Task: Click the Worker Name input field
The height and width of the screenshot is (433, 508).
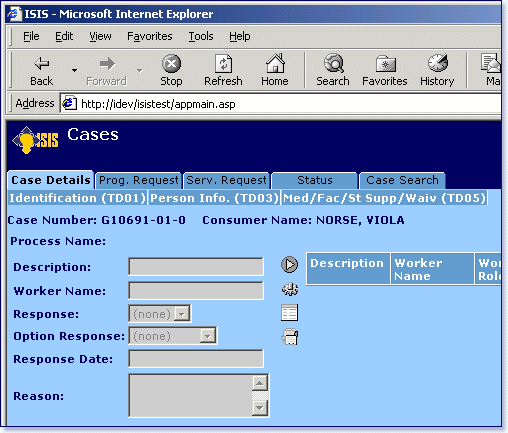Action: [x=196, y=290]
